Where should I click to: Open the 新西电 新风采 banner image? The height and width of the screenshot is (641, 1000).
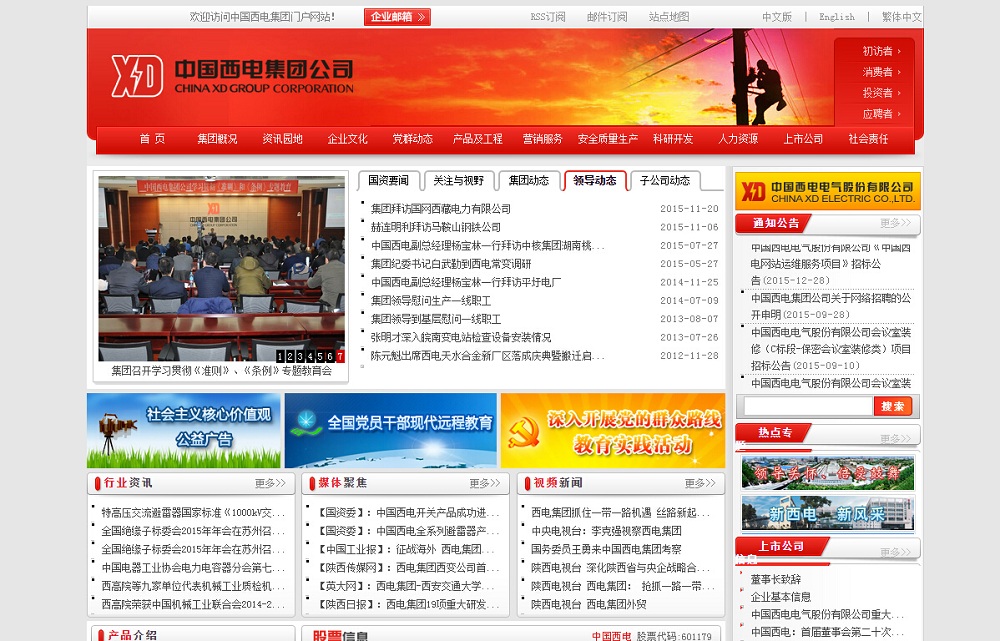(x=828, y=513)
